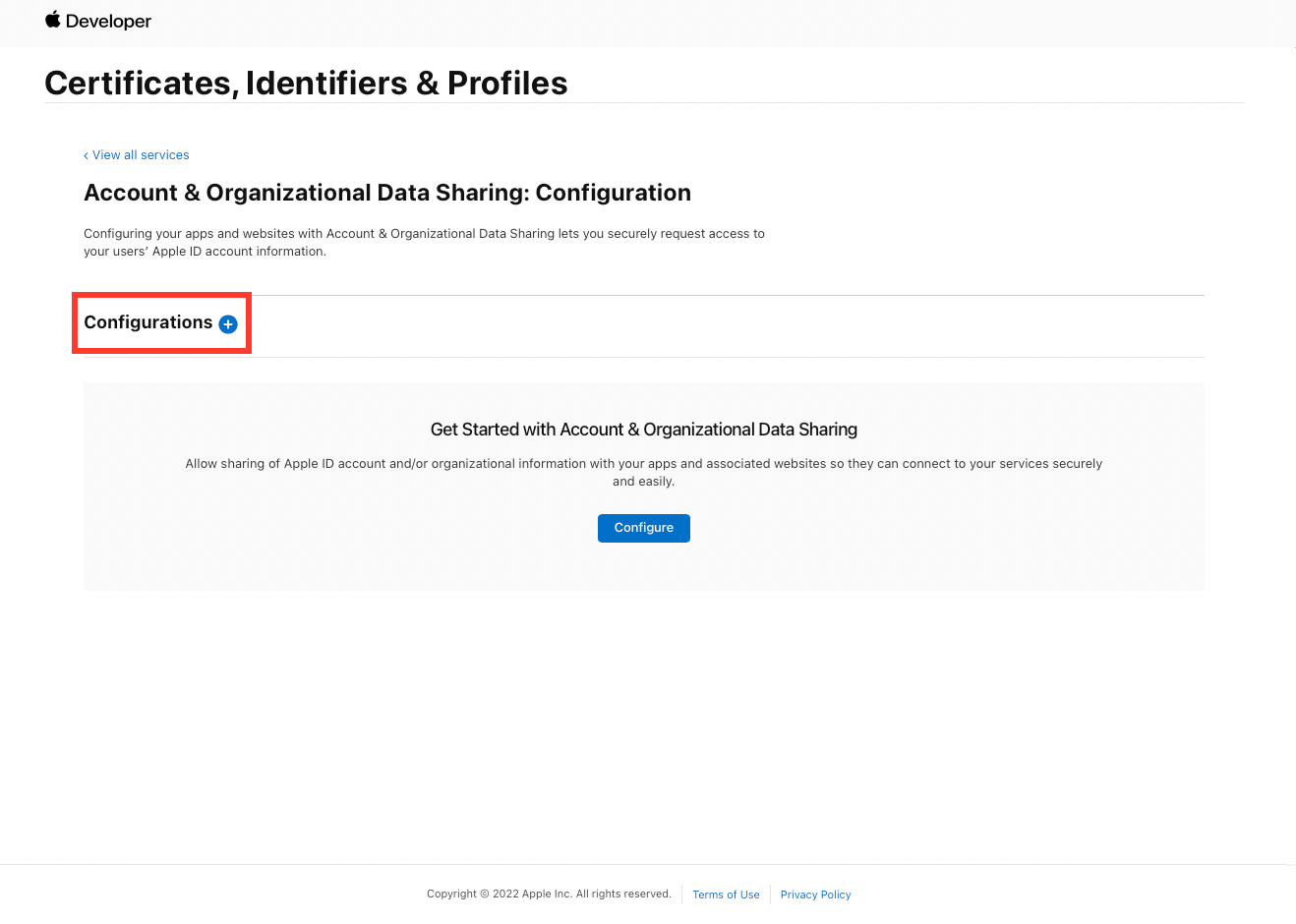The width and height of the screenshot is (1296, 924).
Task: Click the Get Started with Data Sharing heading
Action: [643, 430]
